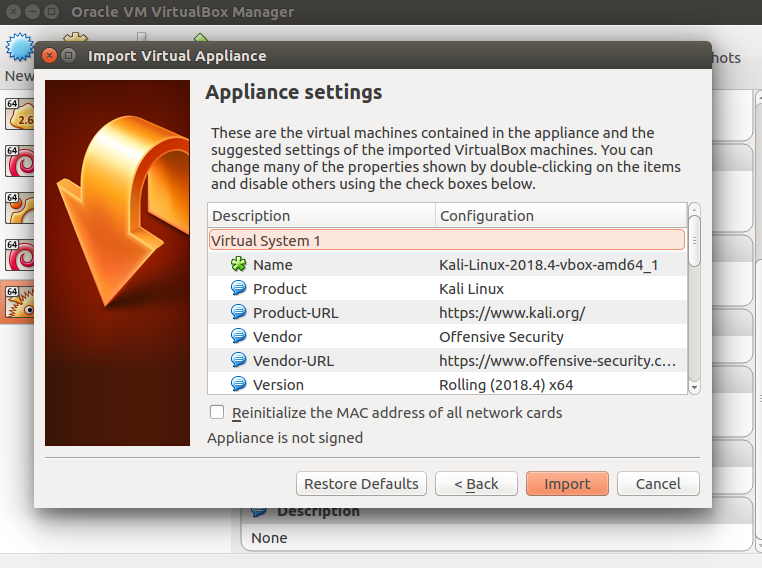Viewport: 762px width, 568px height.
Task: Click the speech bubble icon beside Product
Action: click(238, 288)
